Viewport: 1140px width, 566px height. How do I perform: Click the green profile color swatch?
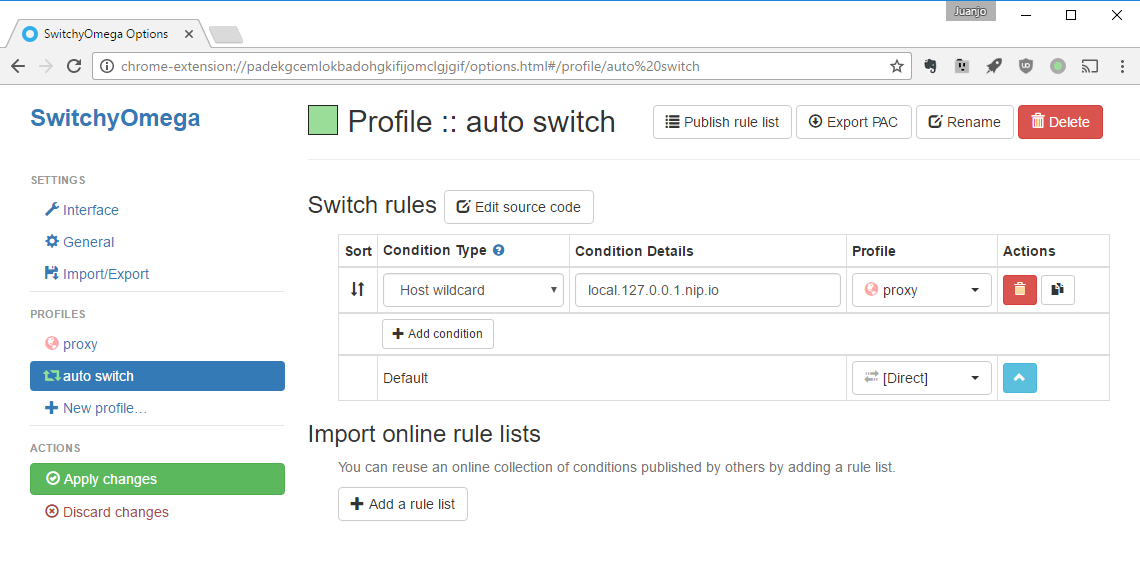[323, 121]
